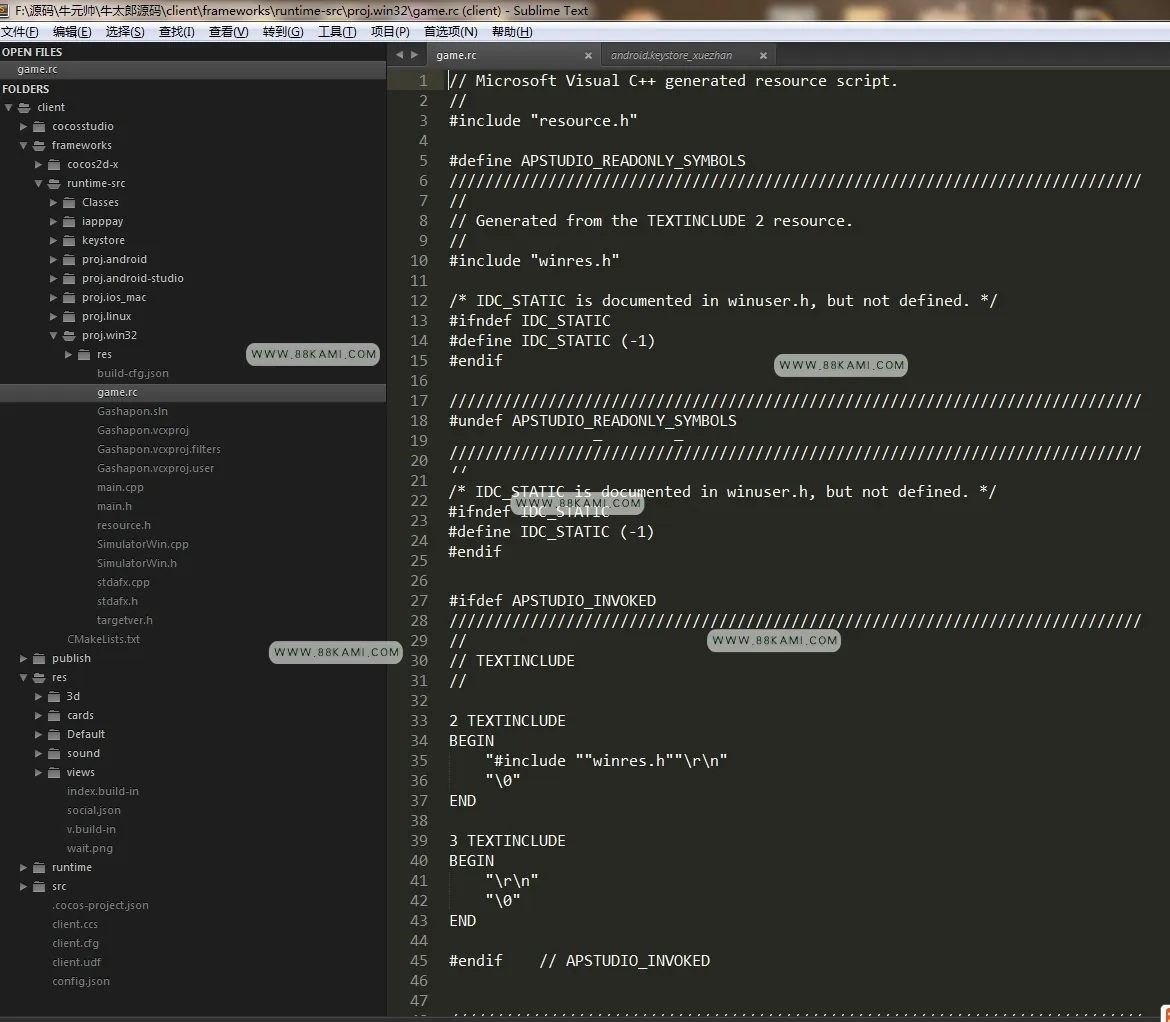
Task: Switch to android.keystore_xuezhan tab
Action: point(672,55)
